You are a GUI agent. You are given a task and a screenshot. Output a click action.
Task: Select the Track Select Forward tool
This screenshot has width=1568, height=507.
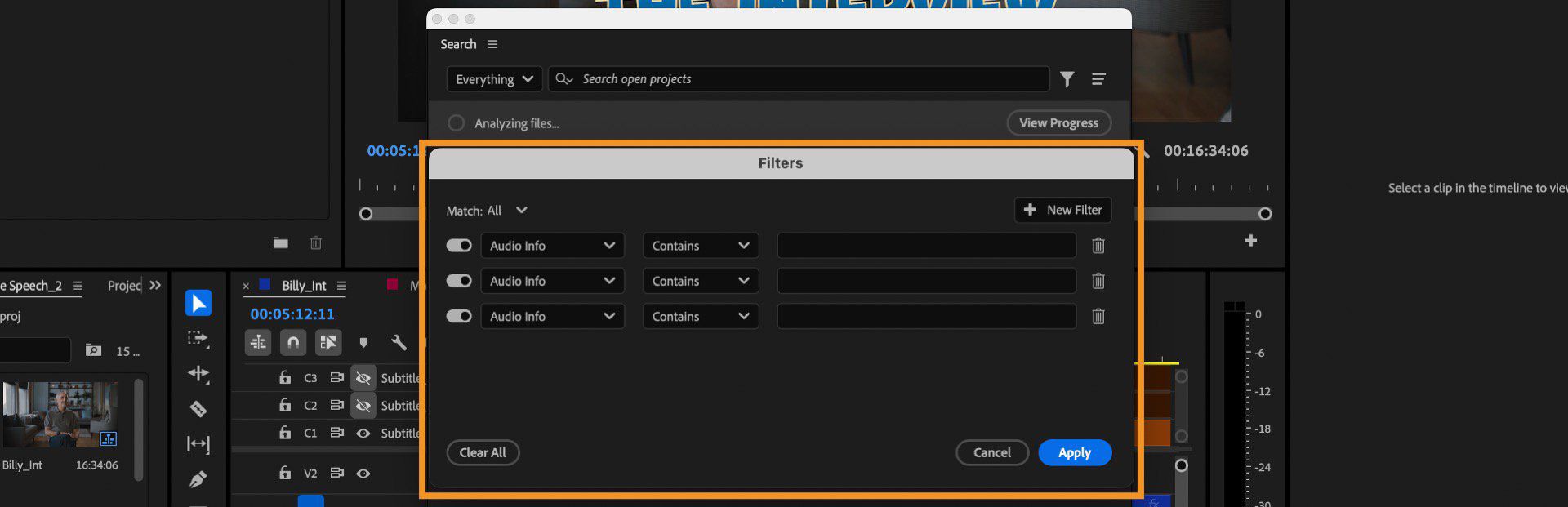pyautogui.click(x=198, y=338)
